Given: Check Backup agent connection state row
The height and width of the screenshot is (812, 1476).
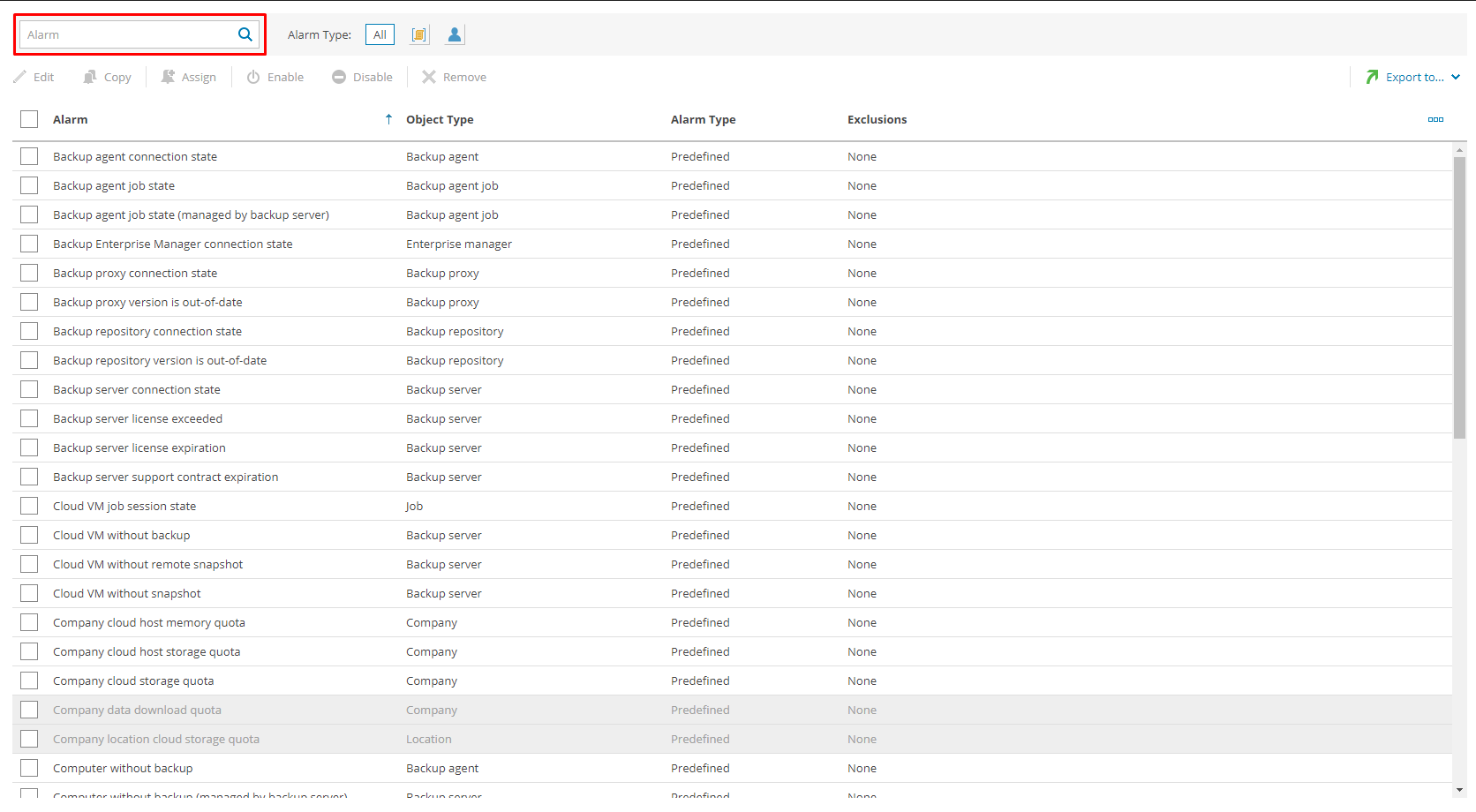Looking at the screenshot, I should pos(29,156).
